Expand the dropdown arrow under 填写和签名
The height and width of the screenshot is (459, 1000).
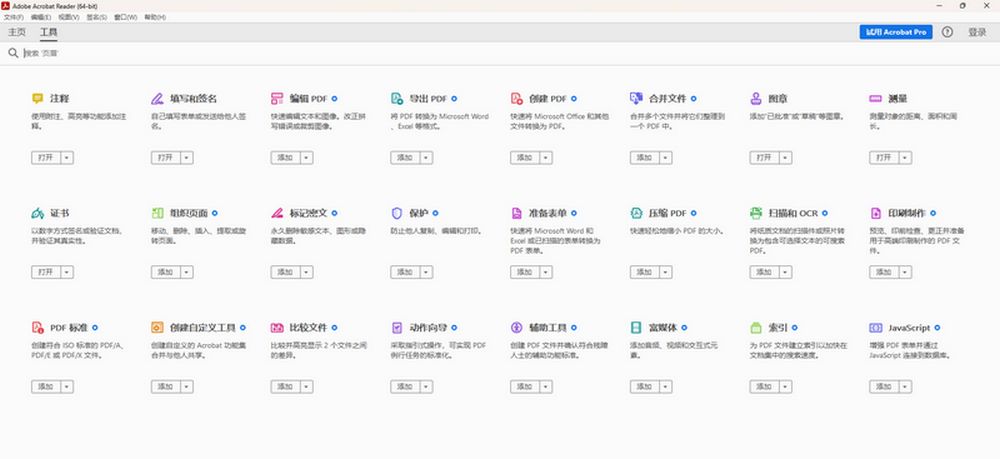coord(187,157)
